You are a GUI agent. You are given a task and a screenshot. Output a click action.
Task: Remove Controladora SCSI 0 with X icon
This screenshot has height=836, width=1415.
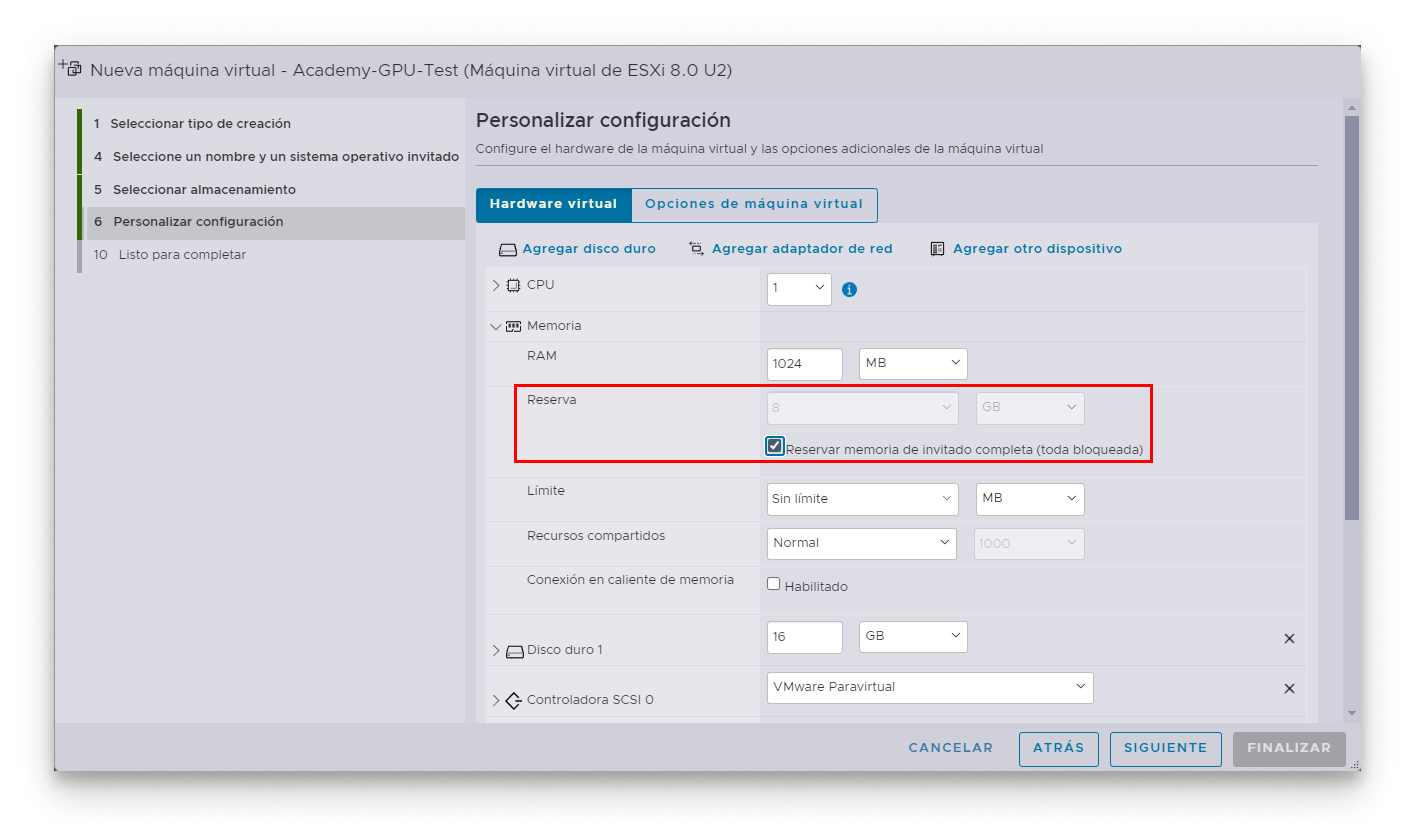tap(1289, 689)
